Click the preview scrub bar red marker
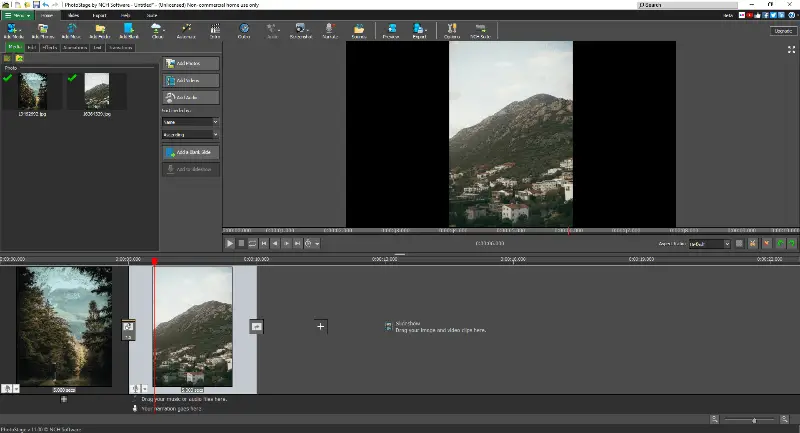 coord(569,231)
